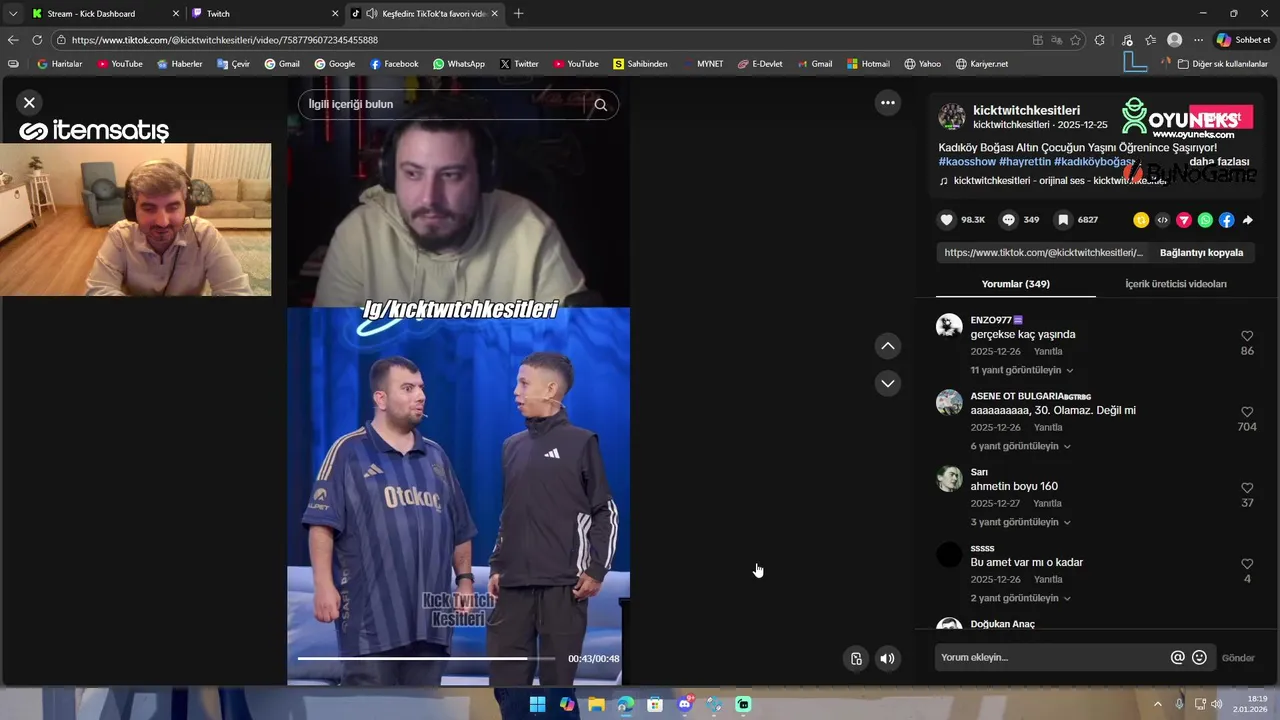This screenshot has width=1280, height=720.
Task: Reply to Sarı's comment via Yanıtla
Action: tap(1047, 504)
